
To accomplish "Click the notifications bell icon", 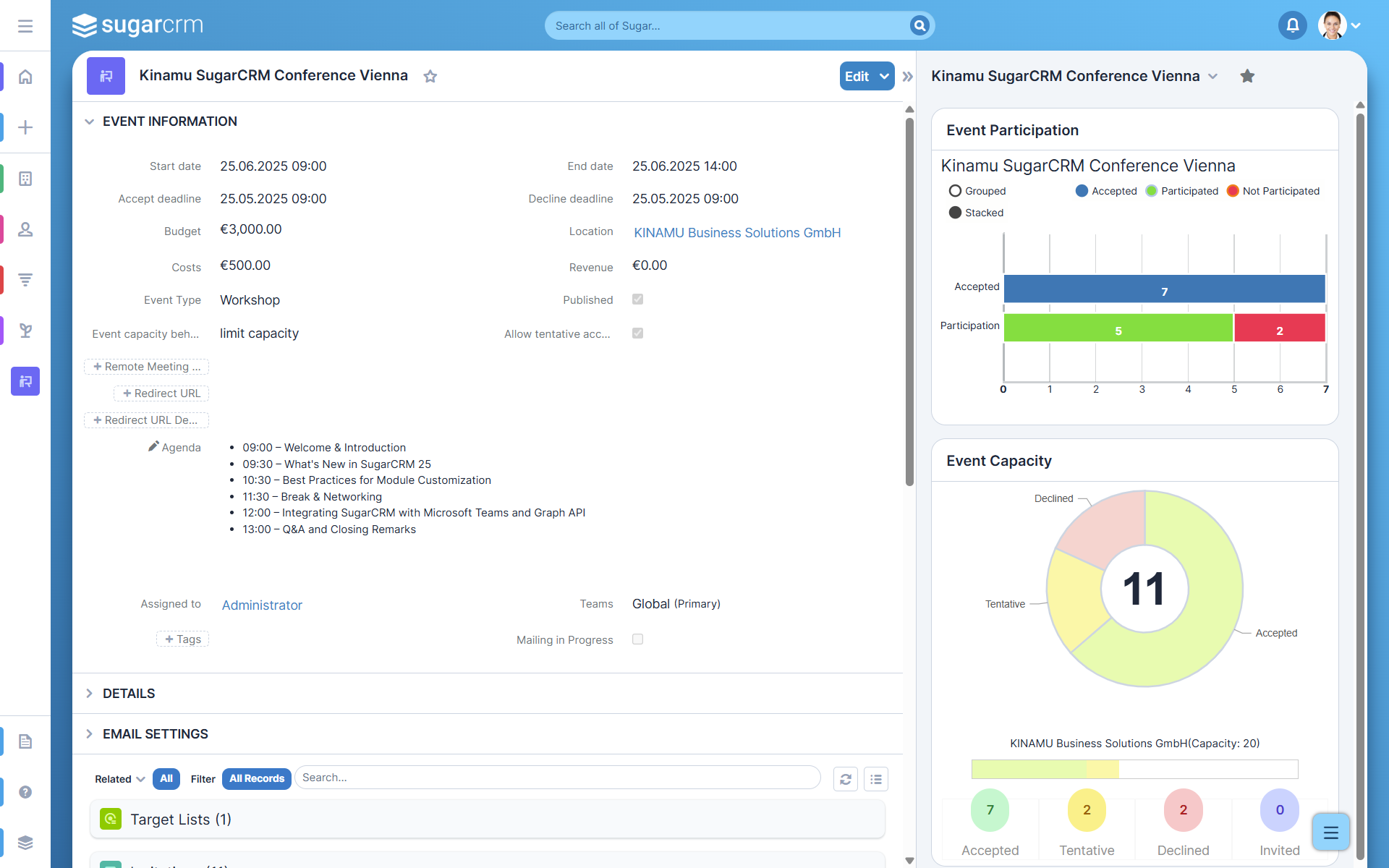I will coord(1292,26).
